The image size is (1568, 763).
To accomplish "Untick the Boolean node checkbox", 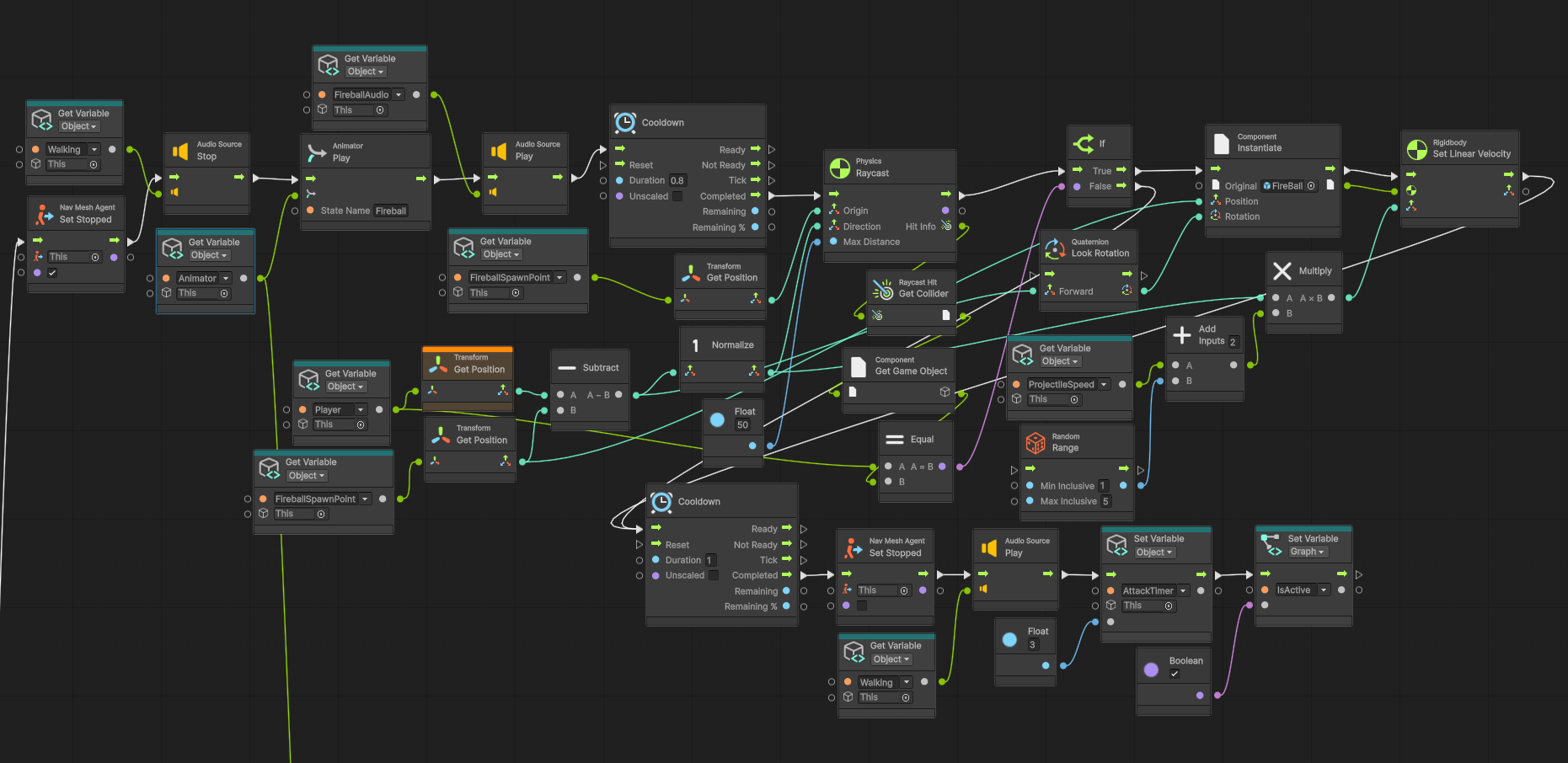I will point(1175,674).
